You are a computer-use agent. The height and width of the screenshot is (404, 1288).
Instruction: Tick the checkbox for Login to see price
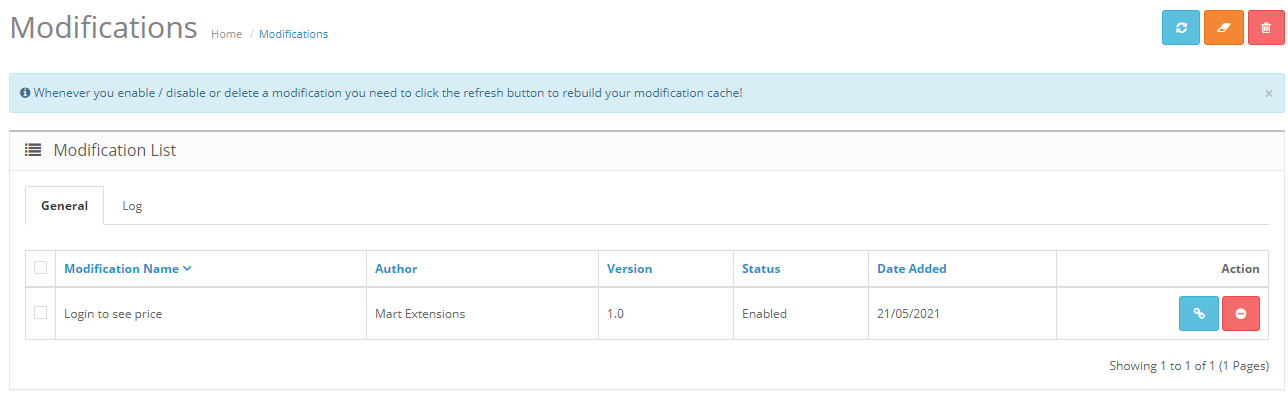click(x=41, y=313)
